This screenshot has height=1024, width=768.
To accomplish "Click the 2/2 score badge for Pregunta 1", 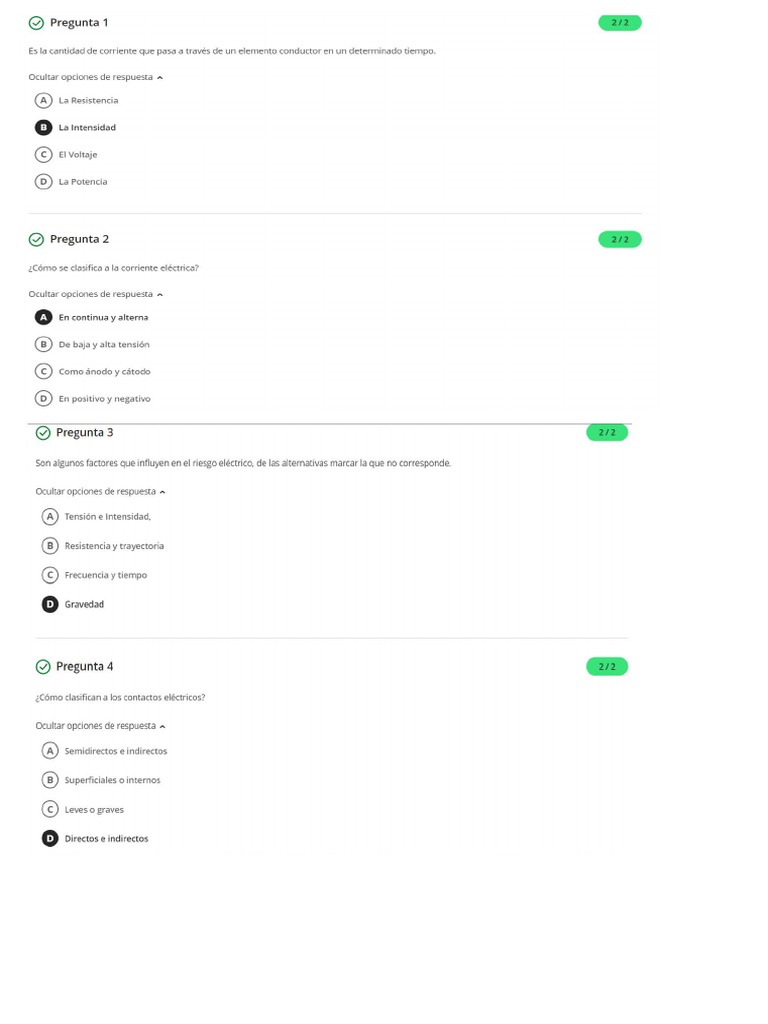I will [620, 23].
